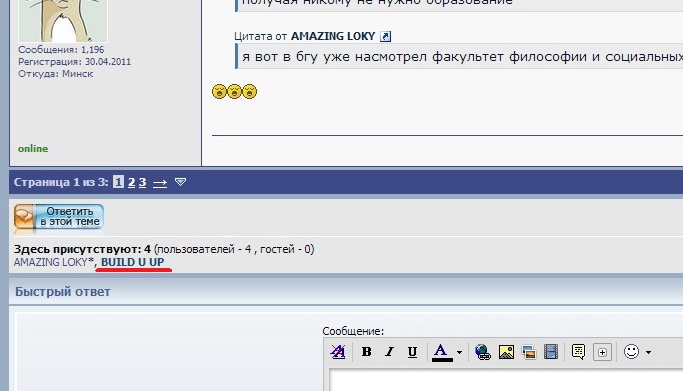Viewport: 683px width, 391px height.
Task: Go to page 3 of the thread
Action: [142, 182]
